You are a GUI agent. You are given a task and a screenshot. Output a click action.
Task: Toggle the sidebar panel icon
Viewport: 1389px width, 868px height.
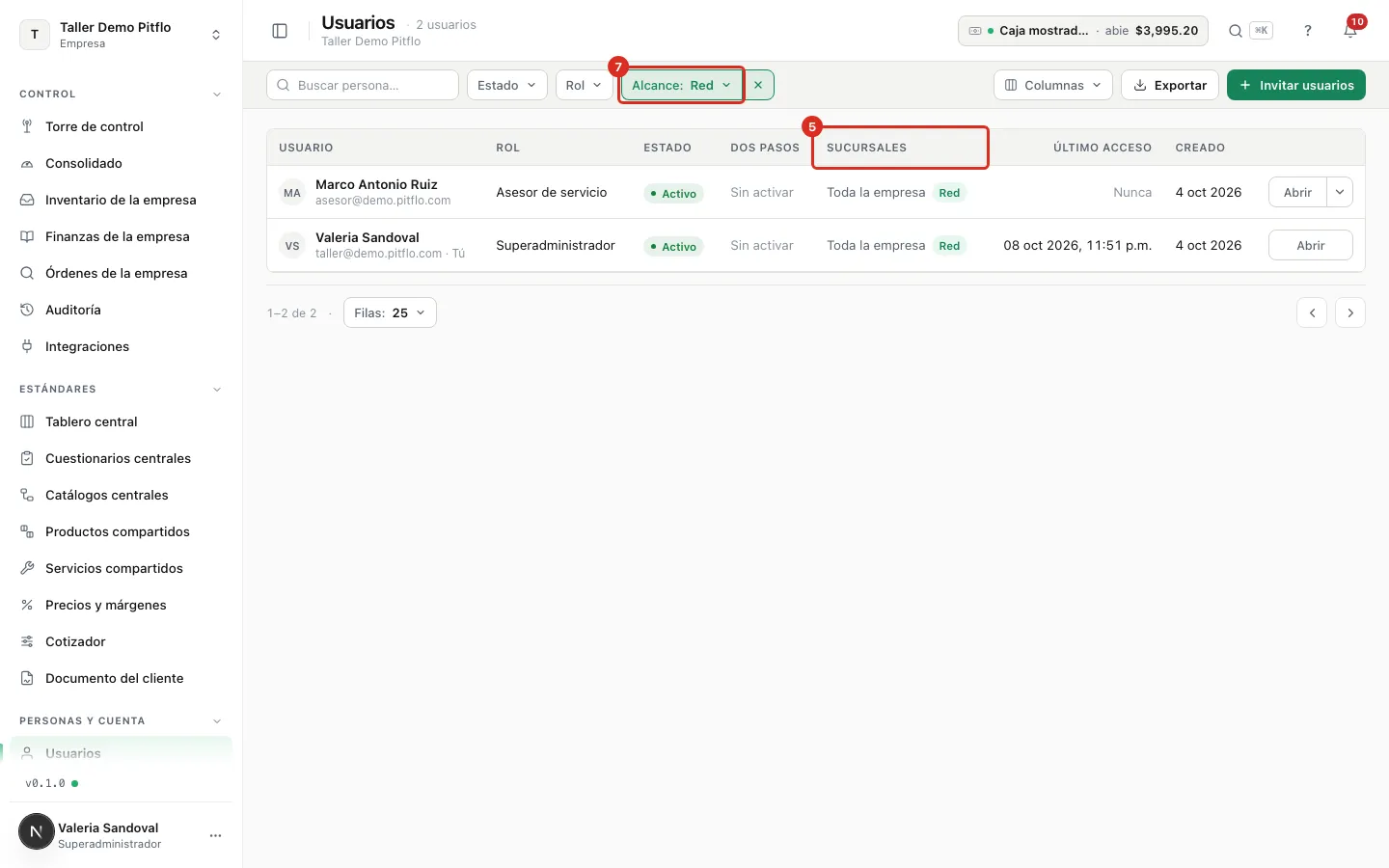coord(280,31)
